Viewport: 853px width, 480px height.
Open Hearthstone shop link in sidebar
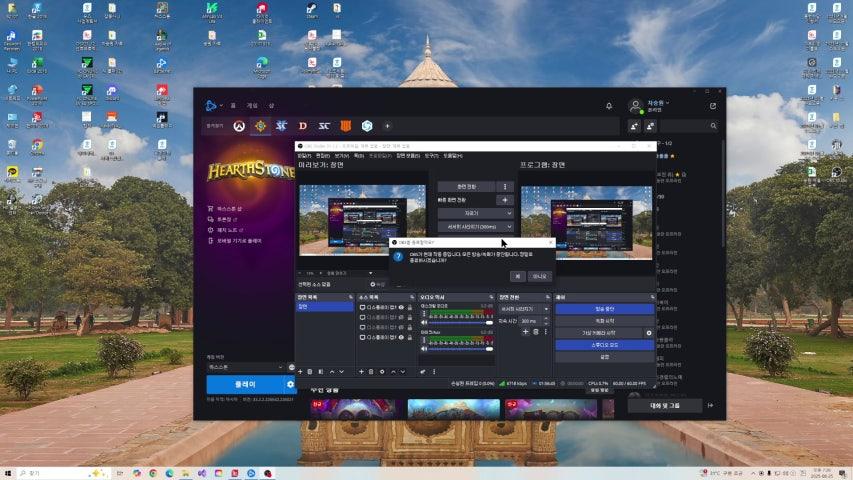(225, 209)
